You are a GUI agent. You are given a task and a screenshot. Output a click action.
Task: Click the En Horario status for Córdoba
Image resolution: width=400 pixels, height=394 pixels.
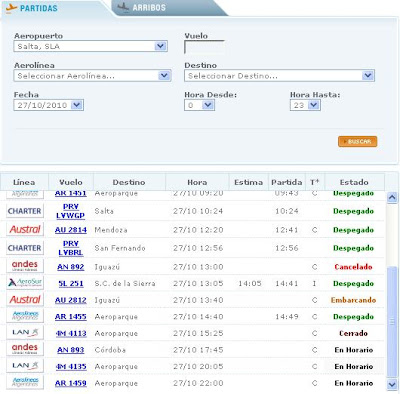coord(353,350)
